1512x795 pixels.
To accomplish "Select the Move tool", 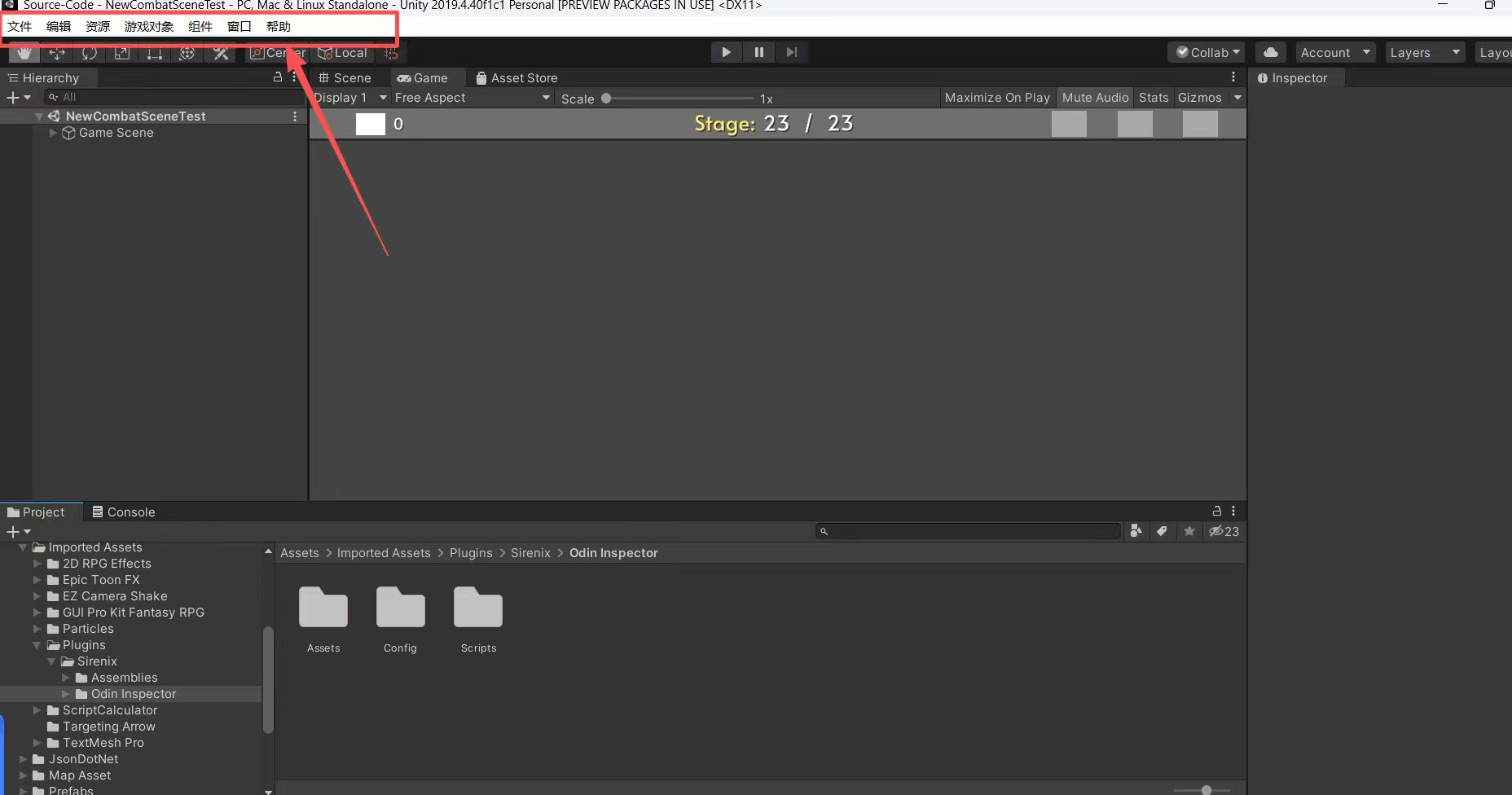I will point(57,53).
